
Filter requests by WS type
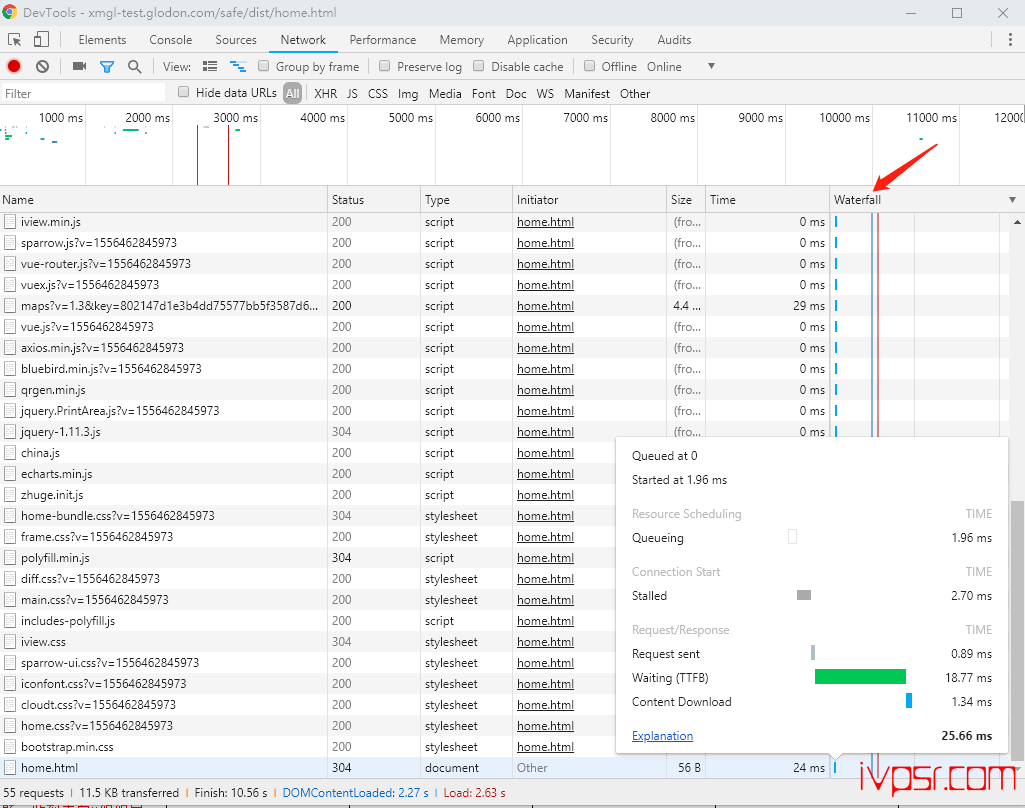(x=545, y=93)
